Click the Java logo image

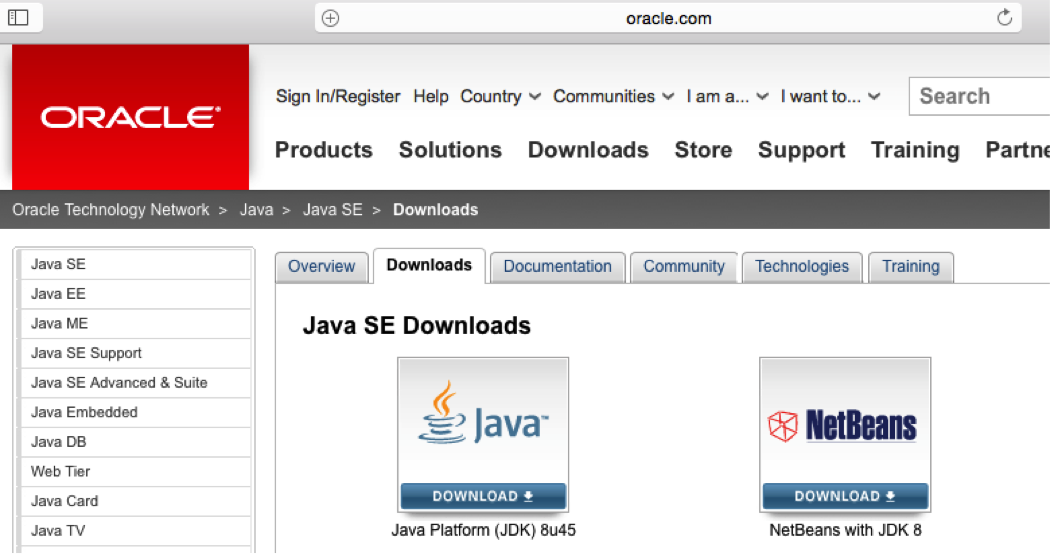(483, 422)
